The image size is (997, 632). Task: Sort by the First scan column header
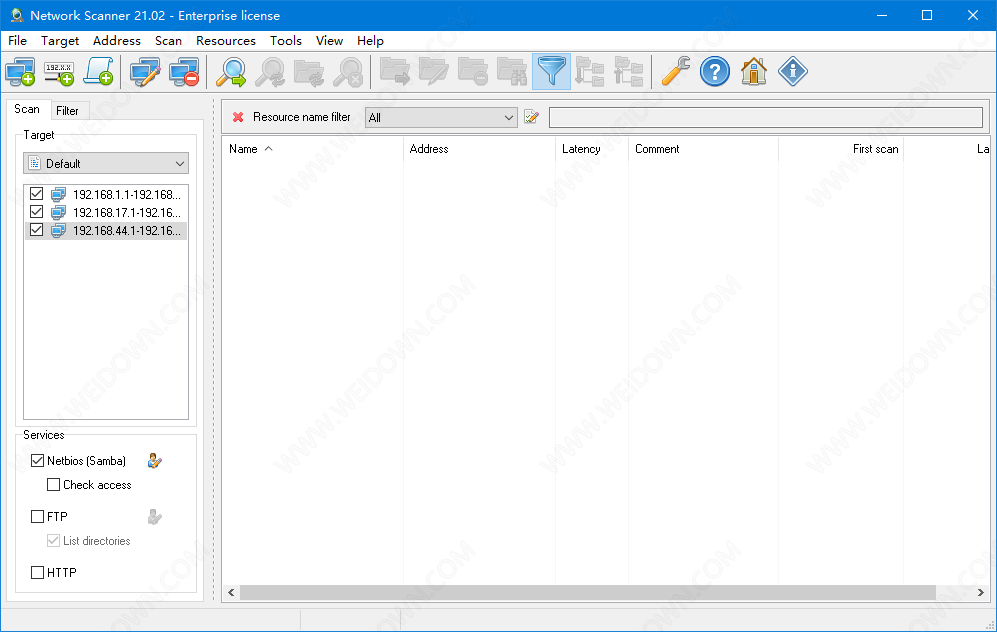pyautogui.click(x=841, y=149)
